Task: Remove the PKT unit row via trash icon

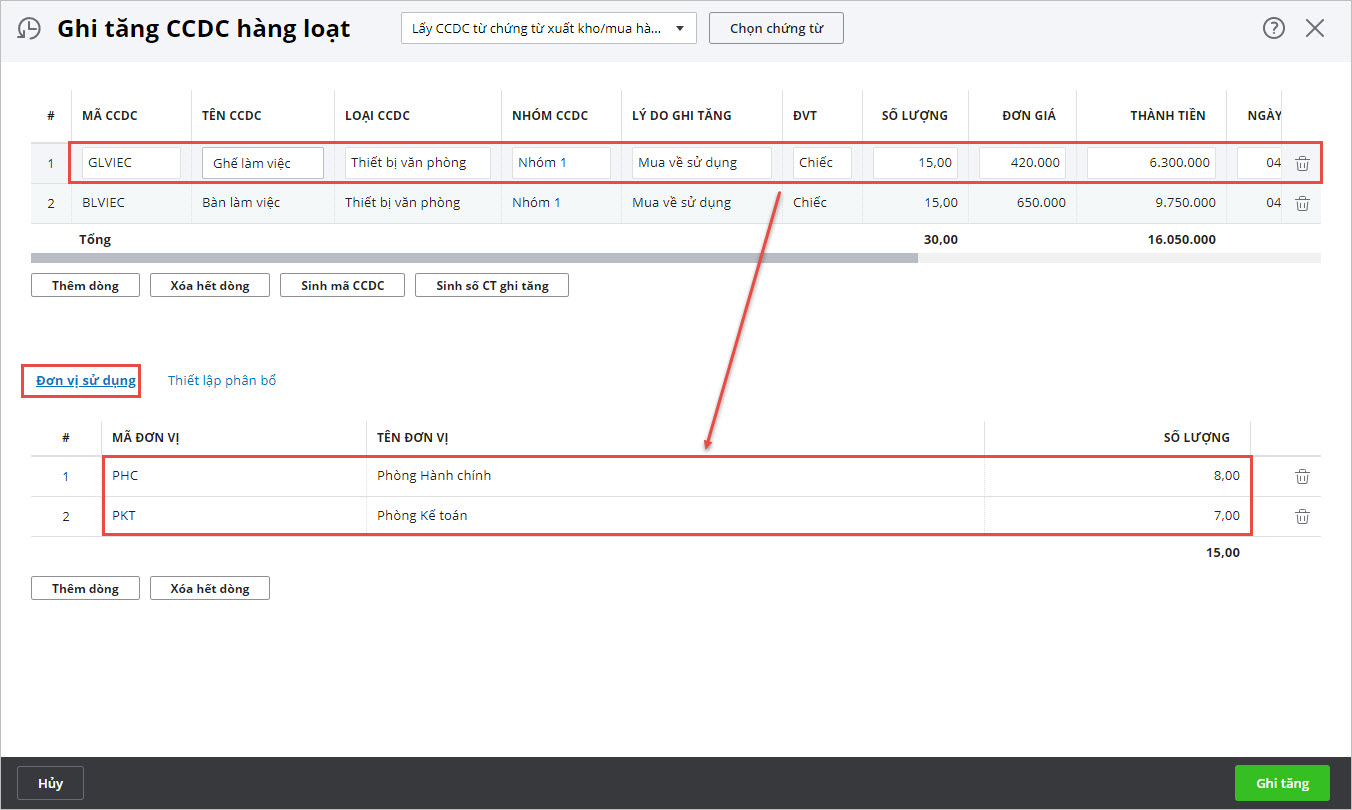Action: pos(1302,516)
